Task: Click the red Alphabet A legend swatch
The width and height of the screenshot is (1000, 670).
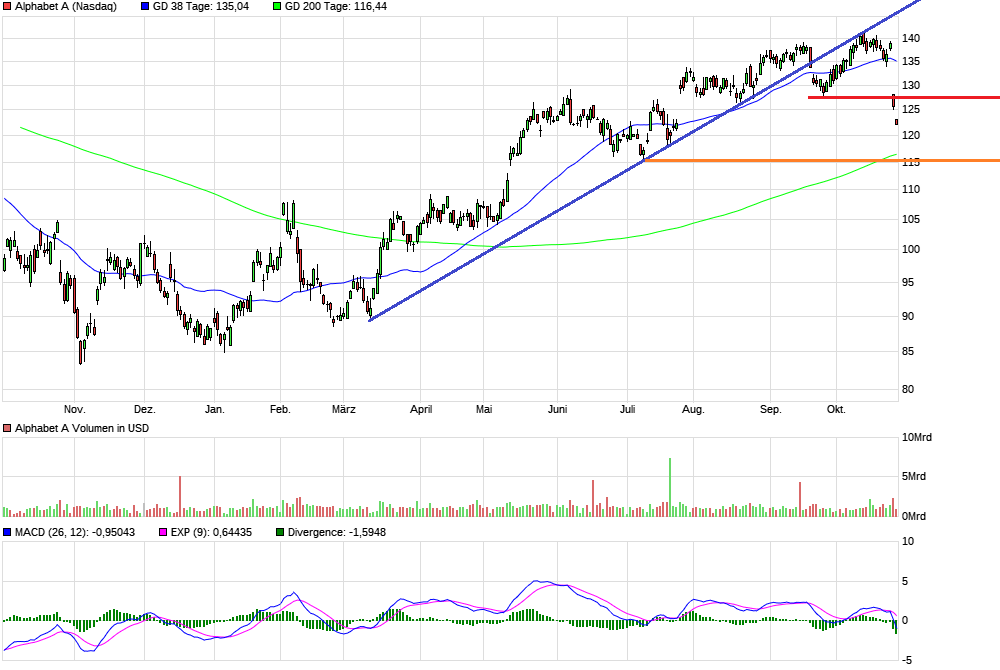Action: [7, 6]
